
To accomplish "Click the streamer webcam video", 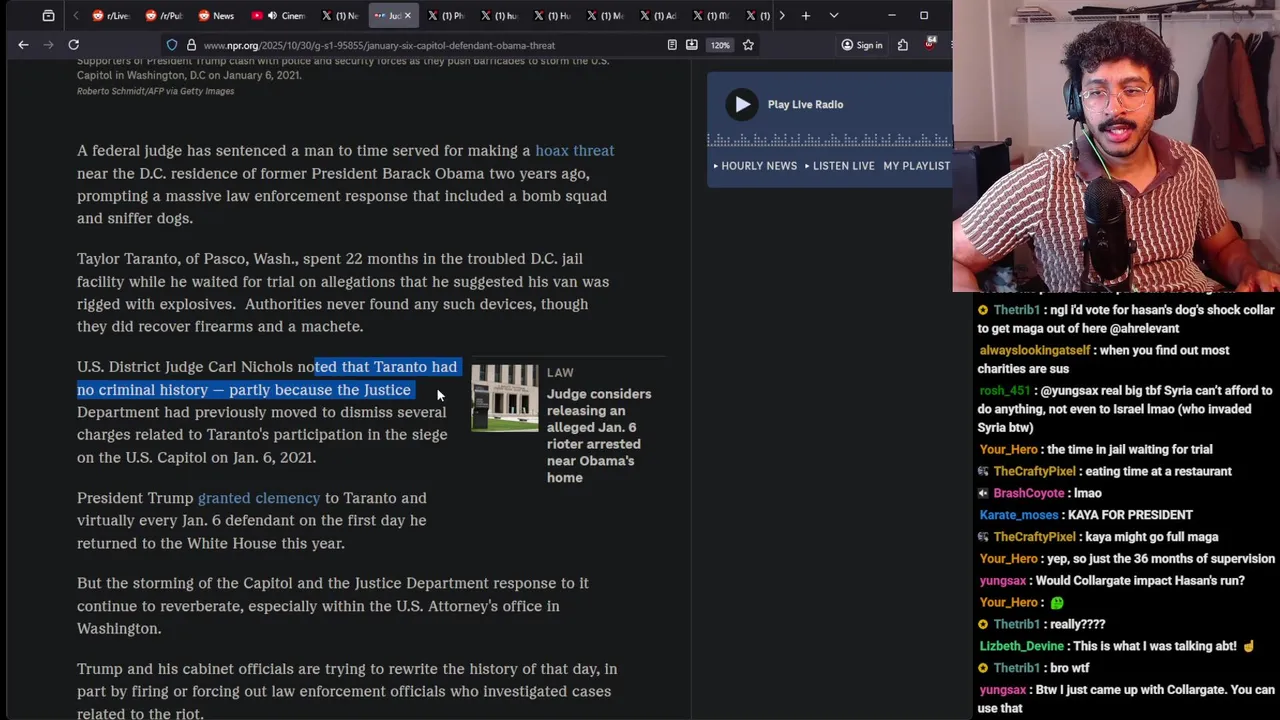I will 1116,146.
